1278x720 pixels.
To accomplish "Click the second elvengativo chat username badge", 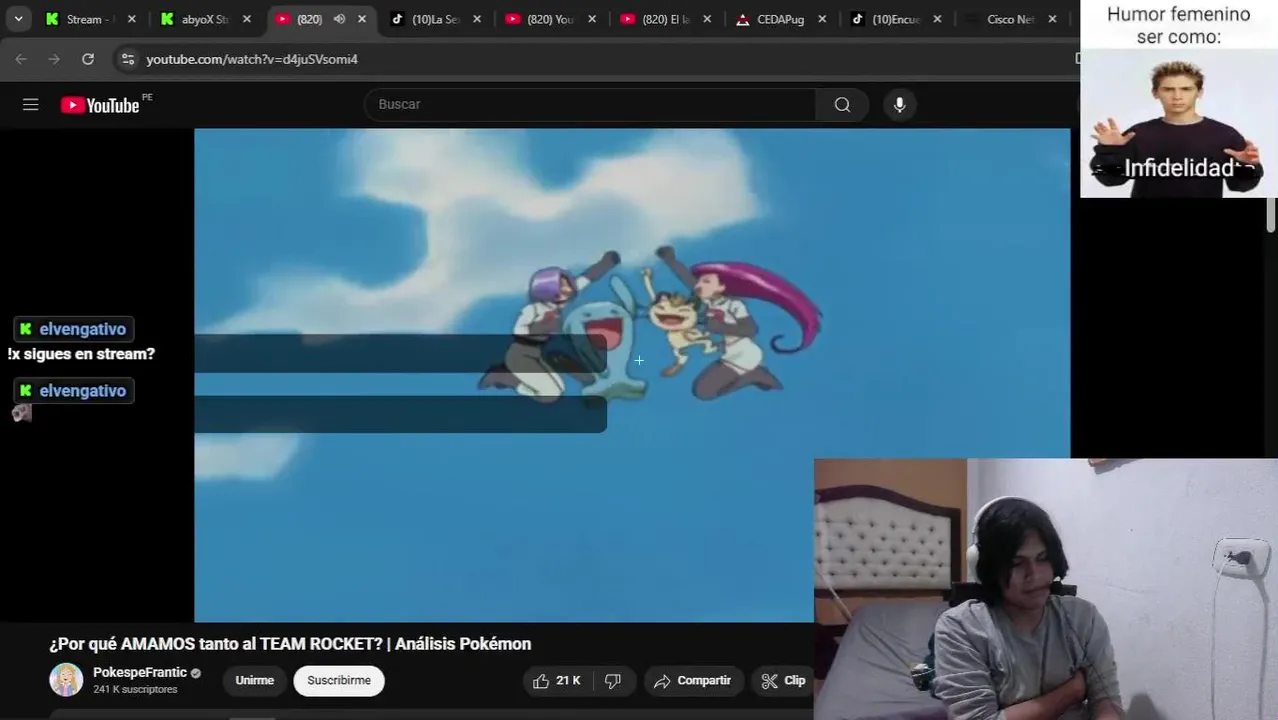I will [74, 391].
